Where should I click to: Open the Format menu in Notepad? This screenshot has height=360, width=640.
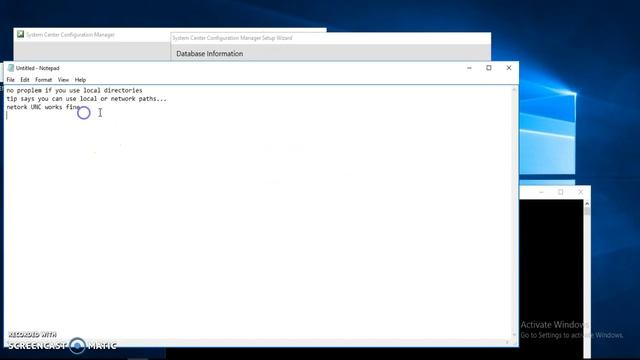(x=43, y=80)
